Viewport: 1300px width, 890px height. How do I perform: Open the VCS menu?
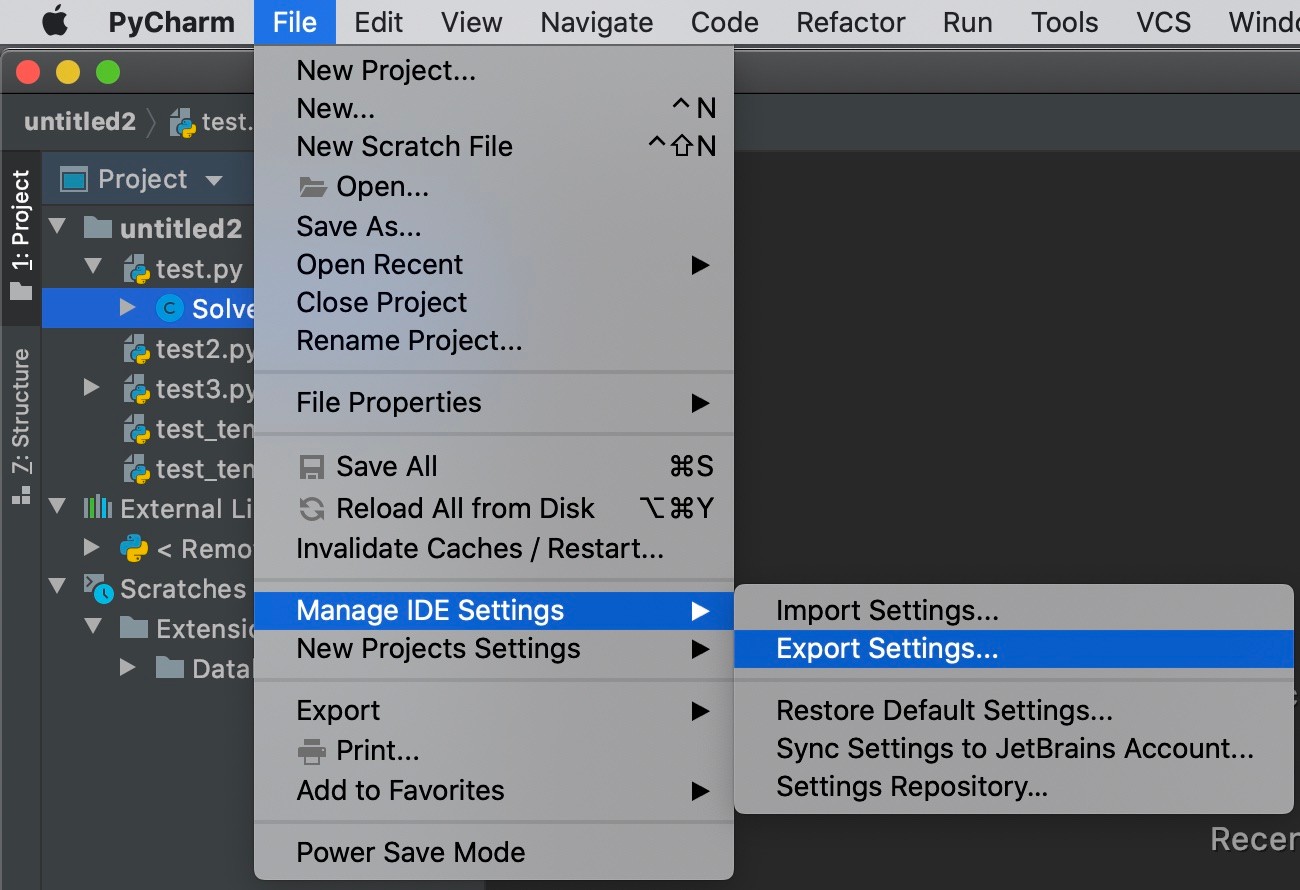1163,22
